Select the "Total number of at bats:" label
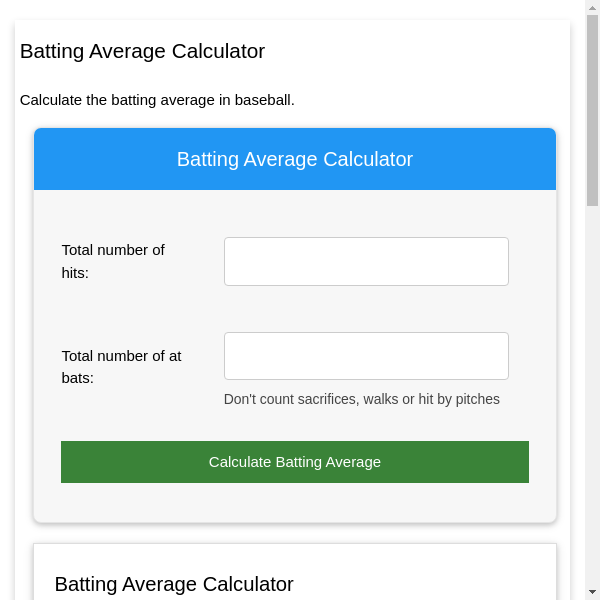The width and height of the screenshot is (600, 600). 121,366
